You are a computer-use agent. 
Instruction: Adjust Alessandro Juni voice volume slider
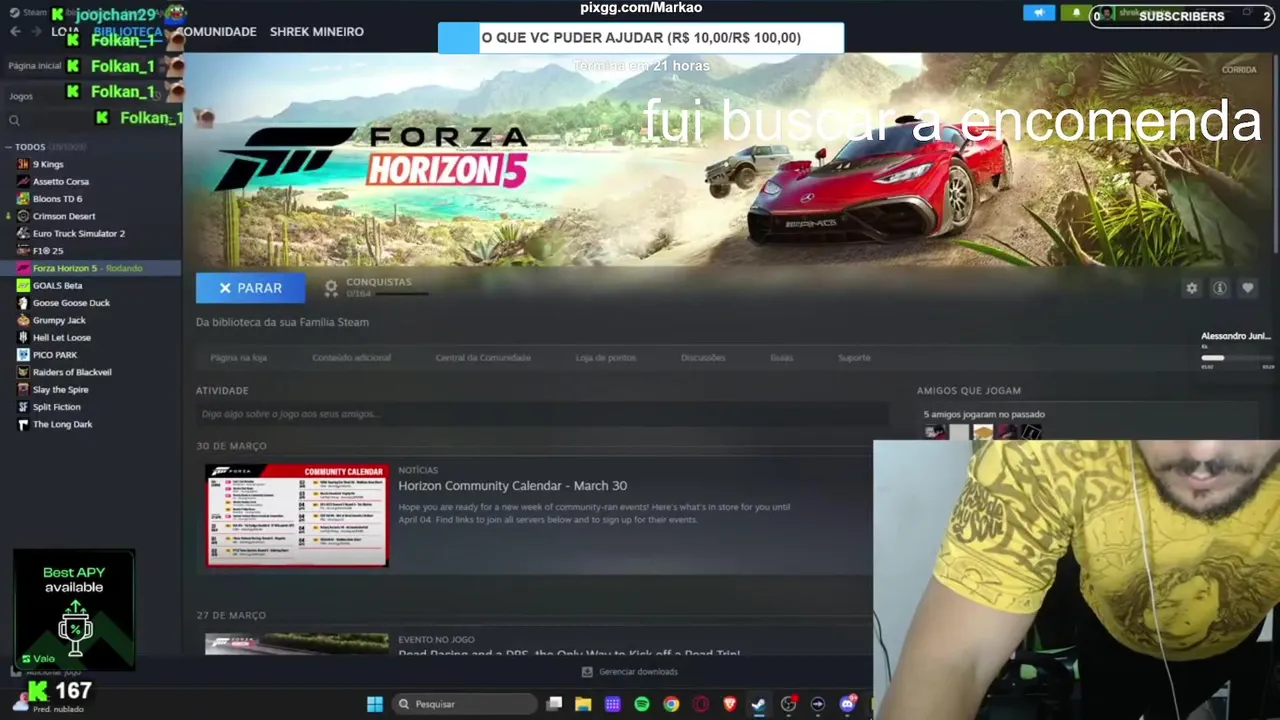pyautogui.click(x=1238, y=357)
